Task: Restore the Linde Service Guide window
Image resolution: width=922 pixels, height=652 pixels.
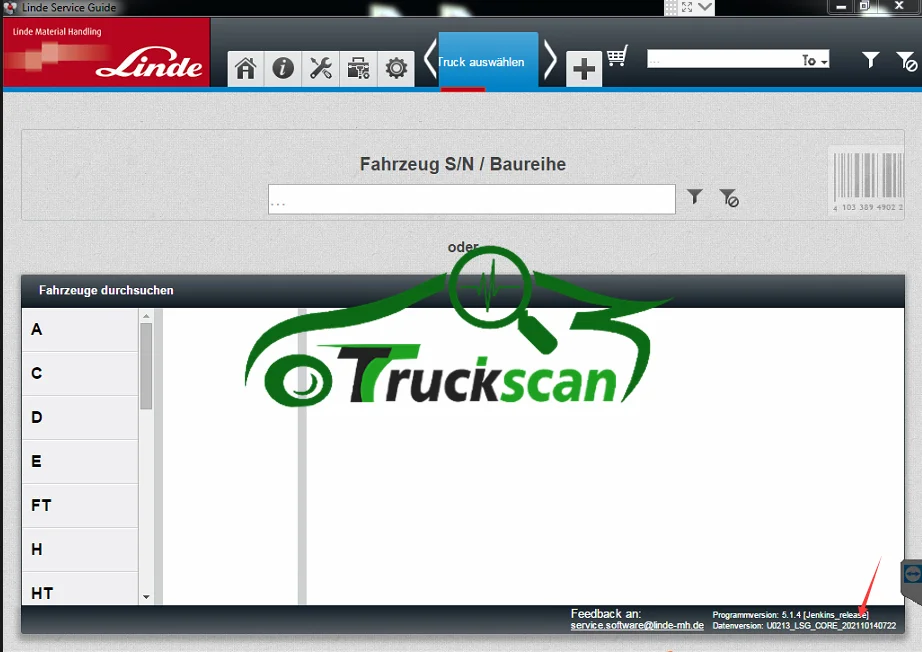Action: tap(865, 6)
